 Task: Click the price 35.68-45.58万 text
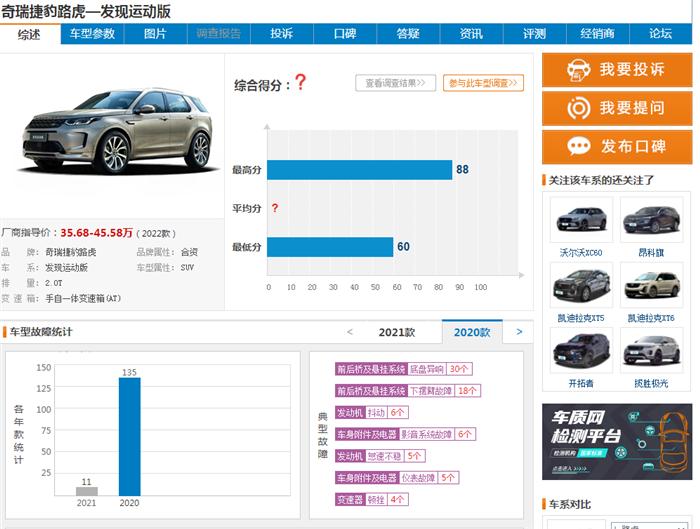[x=96, y=233]
